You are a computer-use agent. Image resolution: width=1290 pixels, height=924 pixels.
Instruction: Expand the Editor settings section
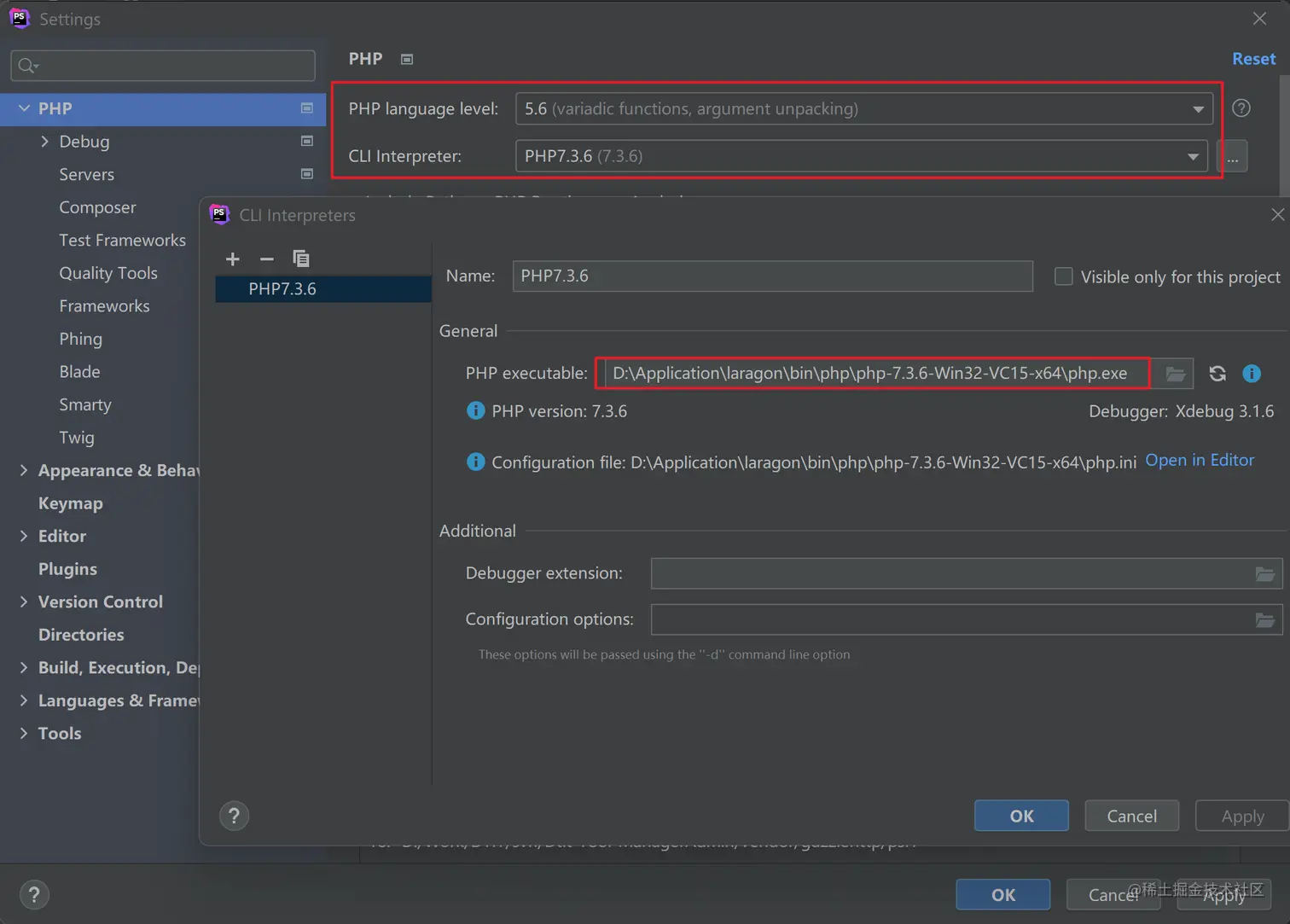[24, 536]
